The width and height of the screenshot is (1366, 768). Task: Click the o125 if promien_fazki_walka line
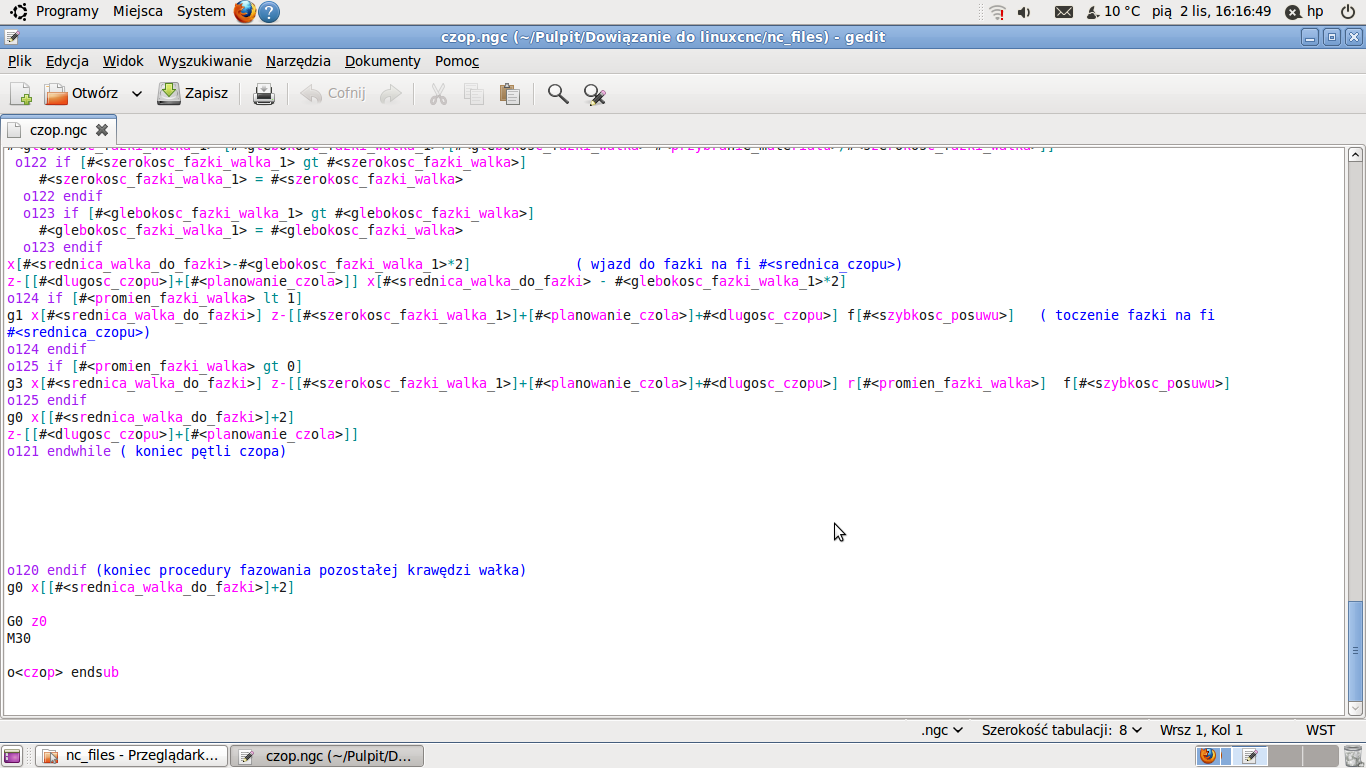coord(155,366)
